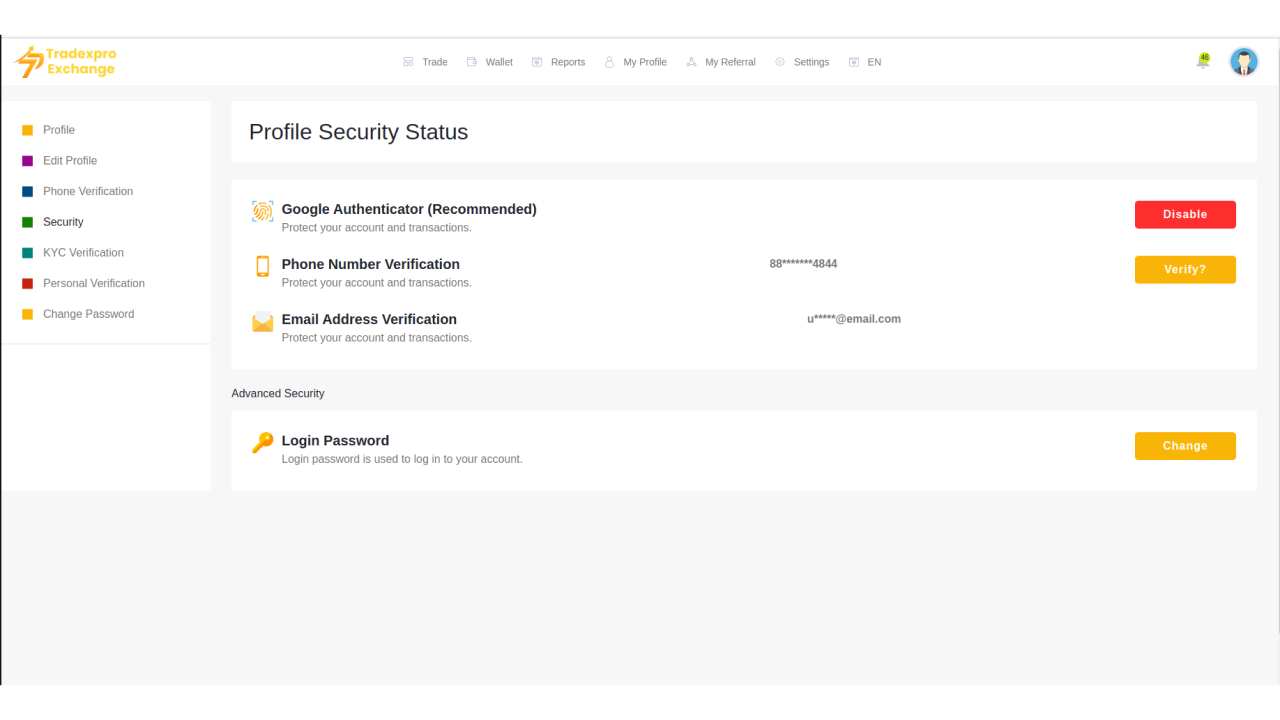Open Edit Profile from sidebar
Screen dimensions: 1280x720
point(70,161)
